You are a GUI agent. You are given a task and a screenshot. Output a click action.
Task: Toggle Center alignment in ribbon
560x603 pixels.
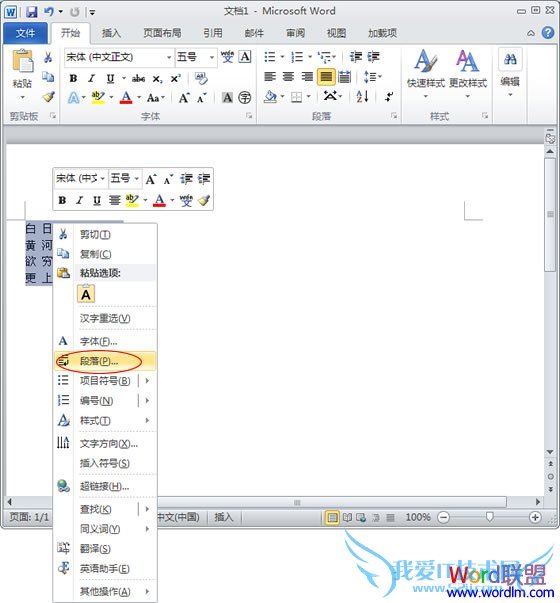pos(288,77)
